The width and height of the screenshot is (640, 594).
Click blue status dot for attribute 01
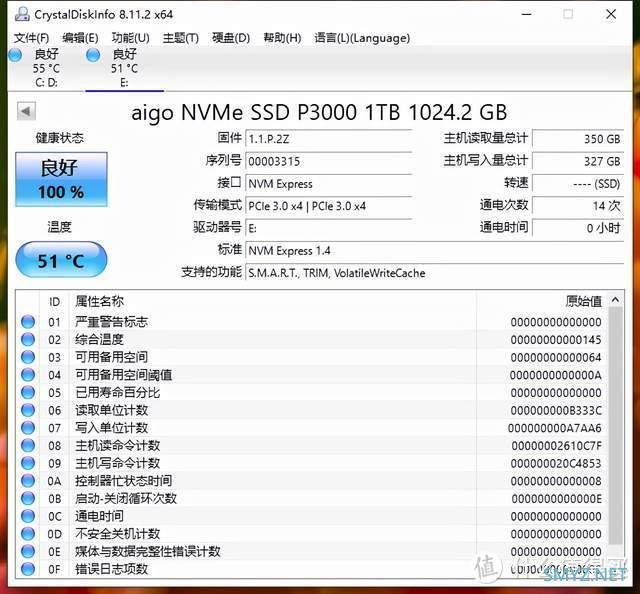(x=28, y=322)
